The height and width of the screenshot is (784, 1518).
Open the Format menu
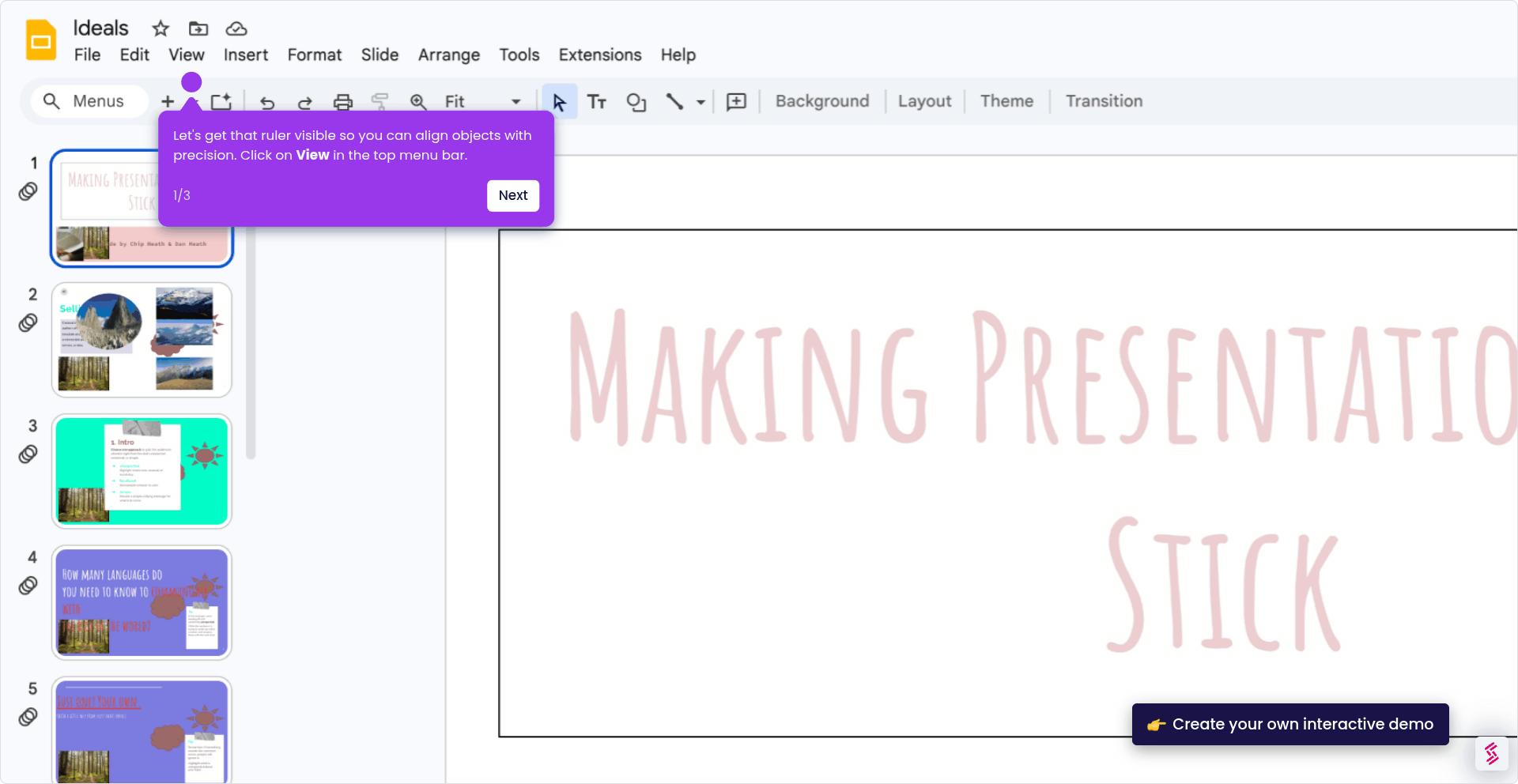pyautogui.click(x=315, y=55)
